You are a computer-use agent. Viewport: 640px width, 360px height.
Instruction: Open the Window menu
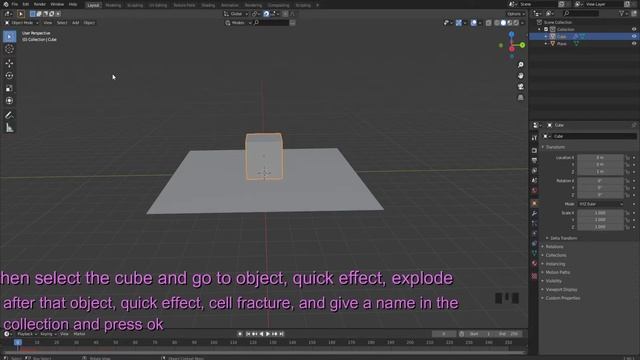pos(57,4)
